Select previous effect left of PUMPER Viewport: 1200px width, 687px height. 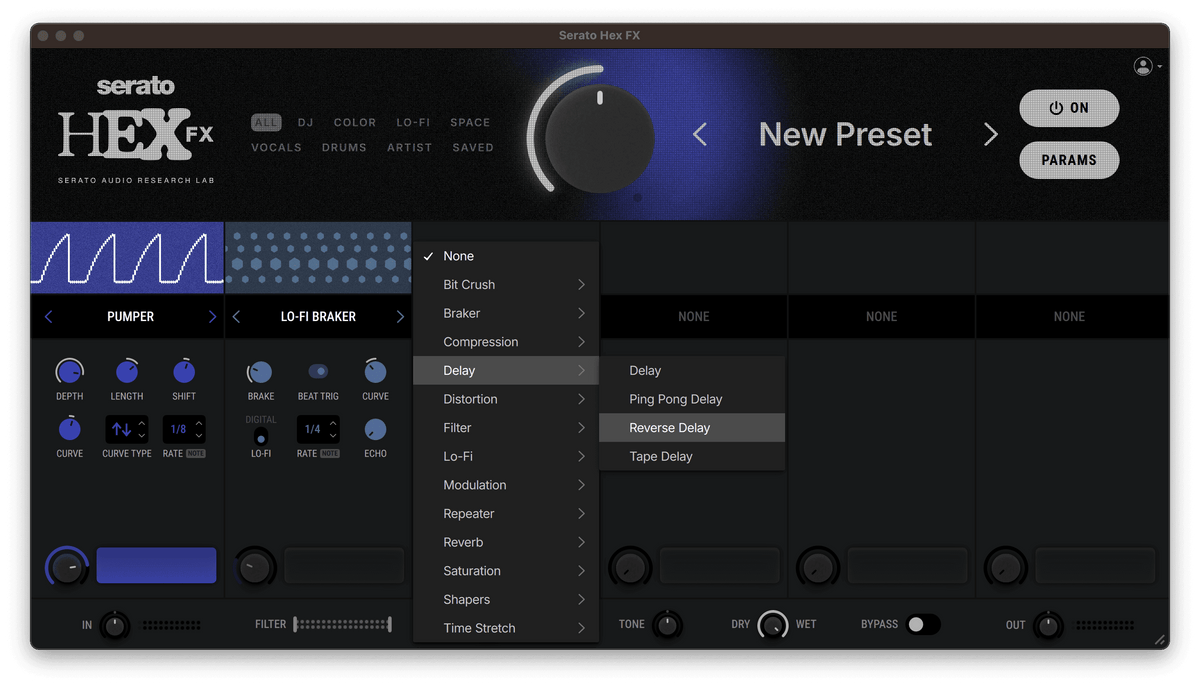[48, 316]
